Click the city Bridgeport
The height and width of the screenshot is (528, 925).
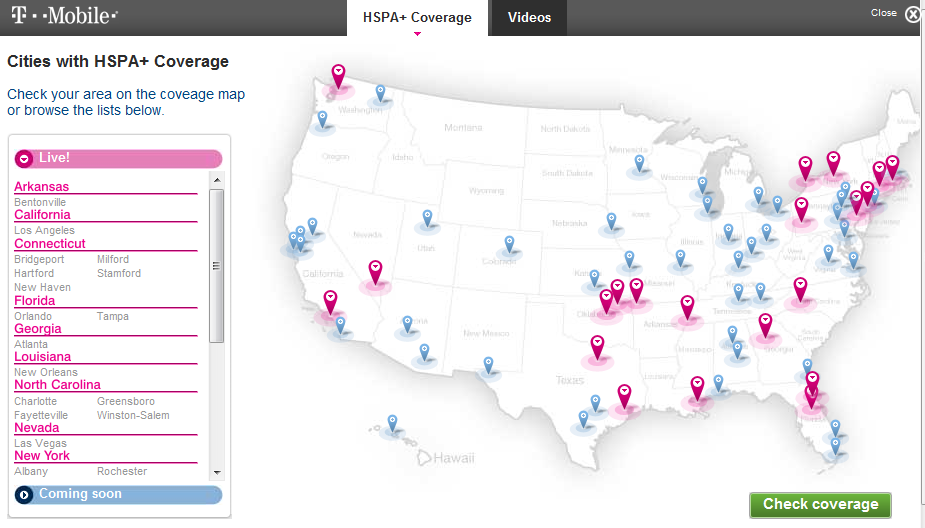[x=39, y=259]
